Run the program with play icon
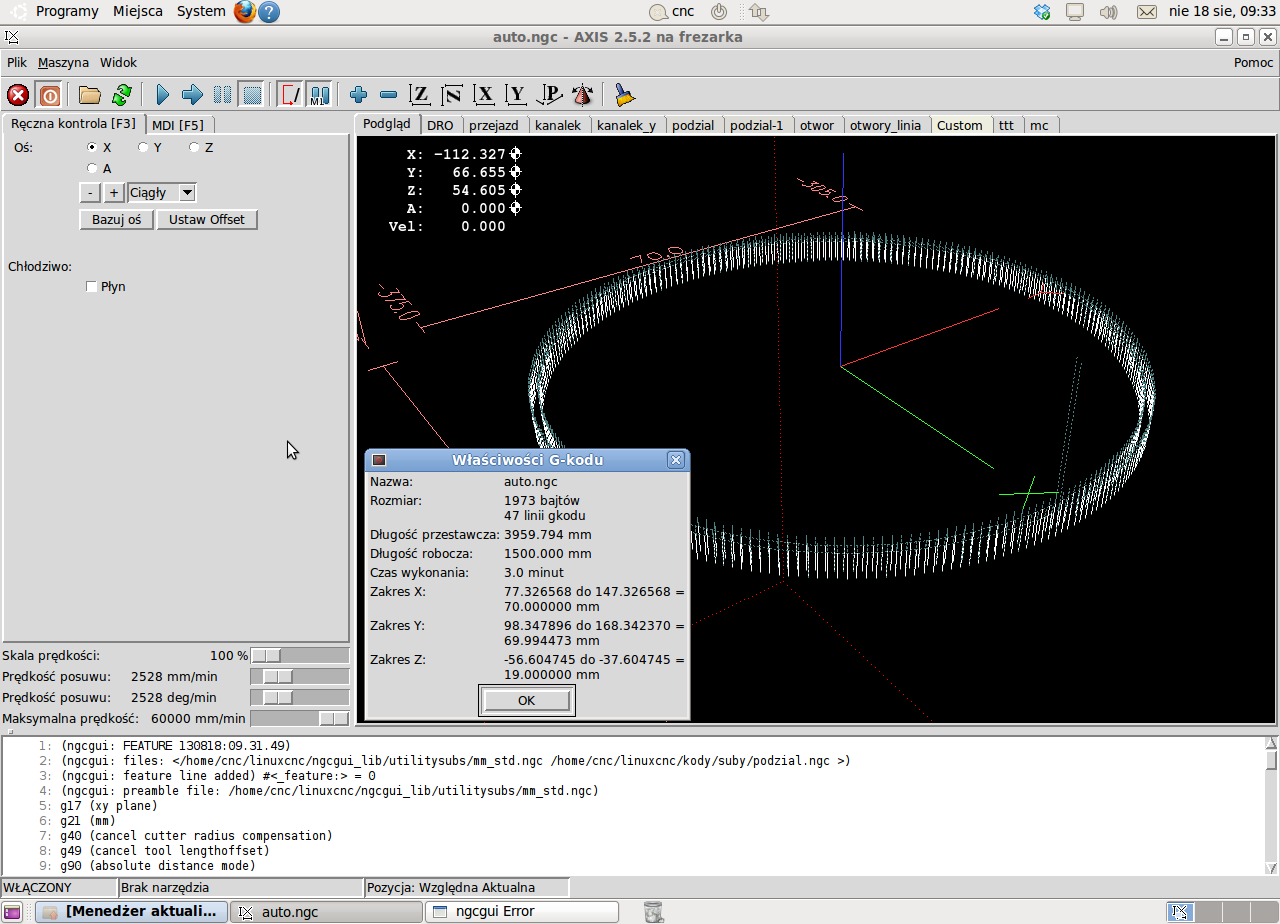This screenshot has height=924, width=1280. tap(163, 95)
